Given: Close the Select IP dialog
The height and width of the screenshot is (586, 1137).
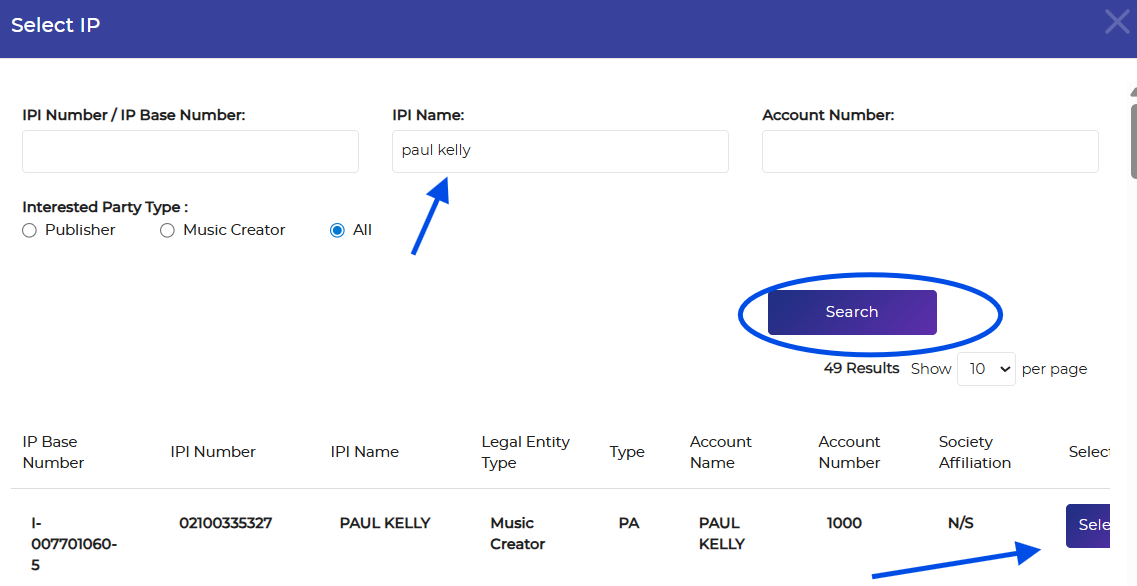Looking at the screenshot, I should point(1116,22).
